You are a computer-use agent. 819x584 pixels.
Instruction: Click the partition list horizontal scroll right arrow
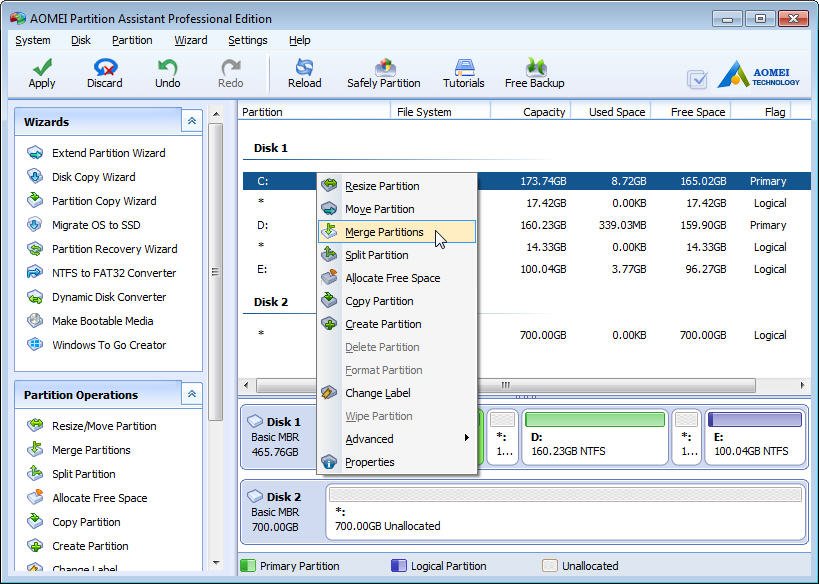click(x=802, y=386)
